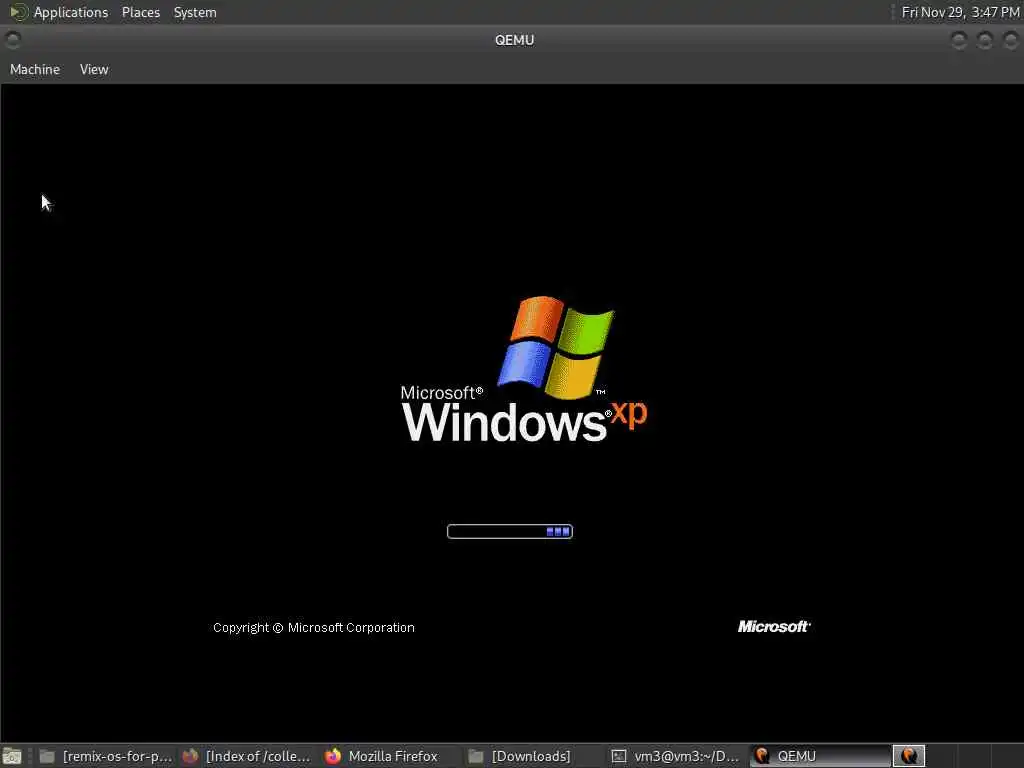Click the Copyright Microsoft Corporation text

pos(313,628)
